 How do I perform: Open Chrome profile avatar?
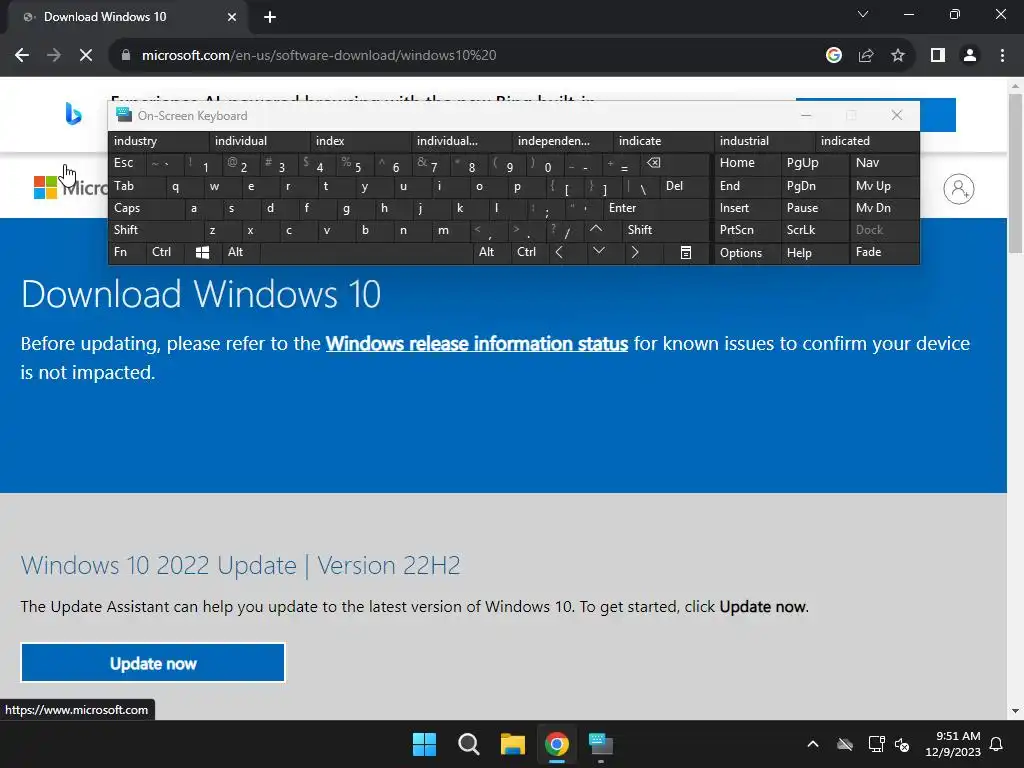[x=970, y=56]
